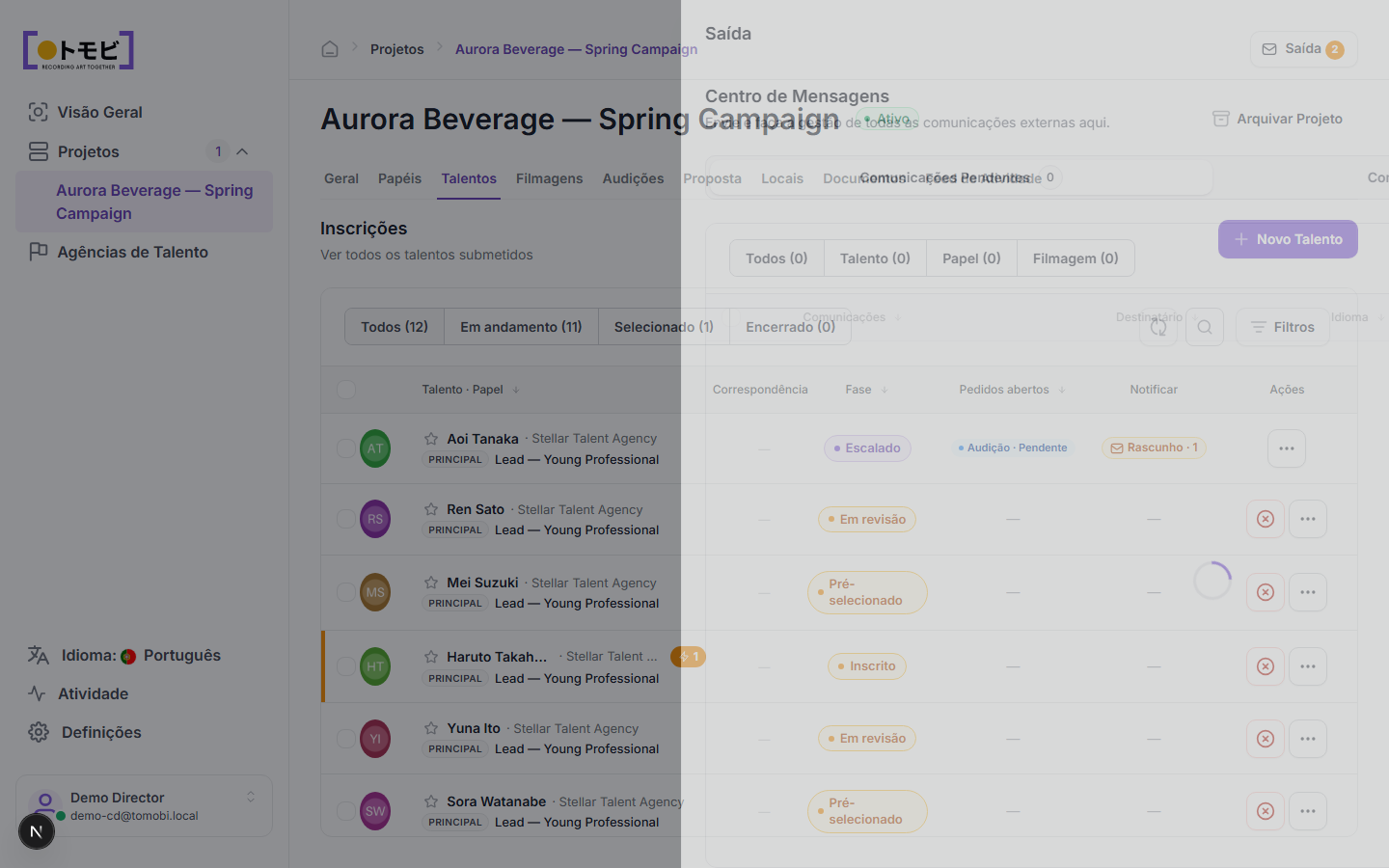Image resolution: width=1389 pixels, height=868 pixels.
Task: Select Aoi Tanaka row checkbox
Action: point(345,448)
